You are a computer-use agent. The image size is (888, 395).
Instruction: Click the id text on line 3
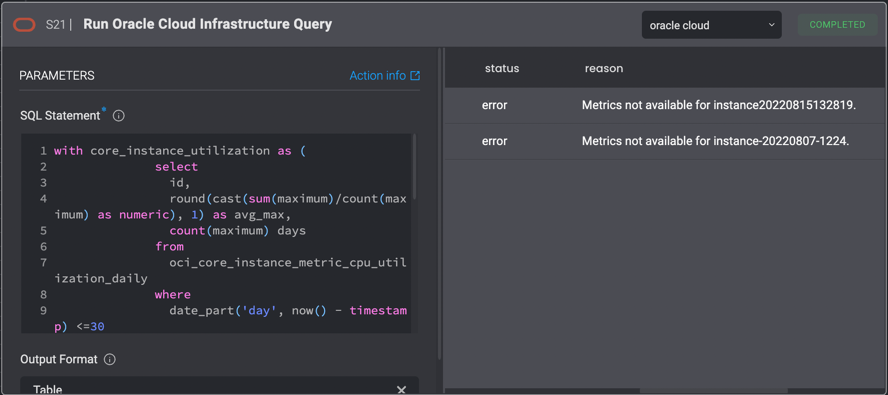click(180, 183)
